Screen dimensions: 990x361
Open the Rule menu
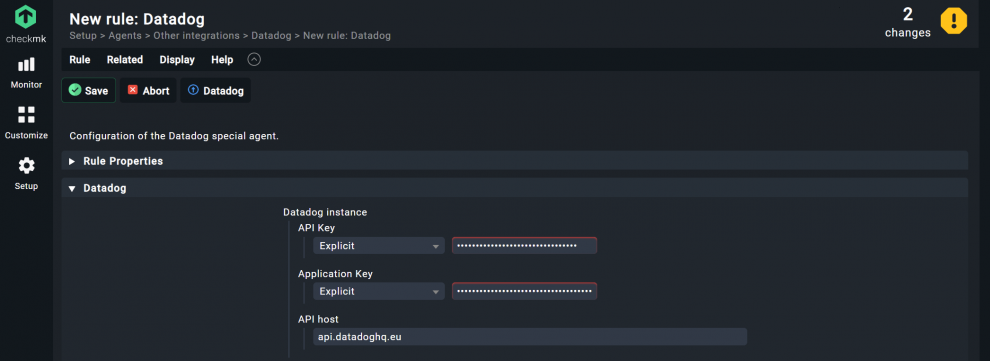point(80,60)
